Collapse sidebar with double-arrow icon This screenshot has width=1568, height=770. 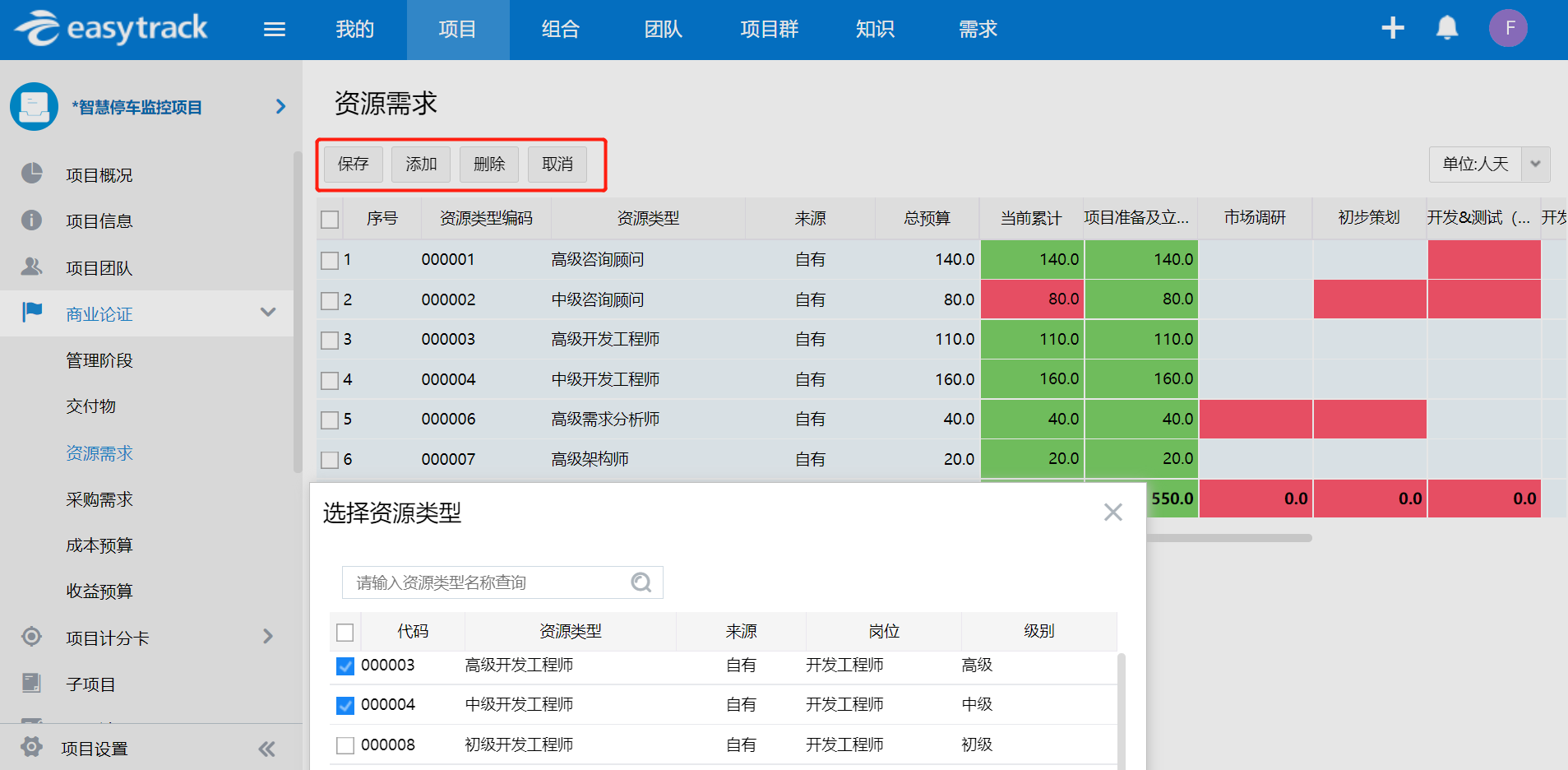pyautogui.click(x=266, y=749)
